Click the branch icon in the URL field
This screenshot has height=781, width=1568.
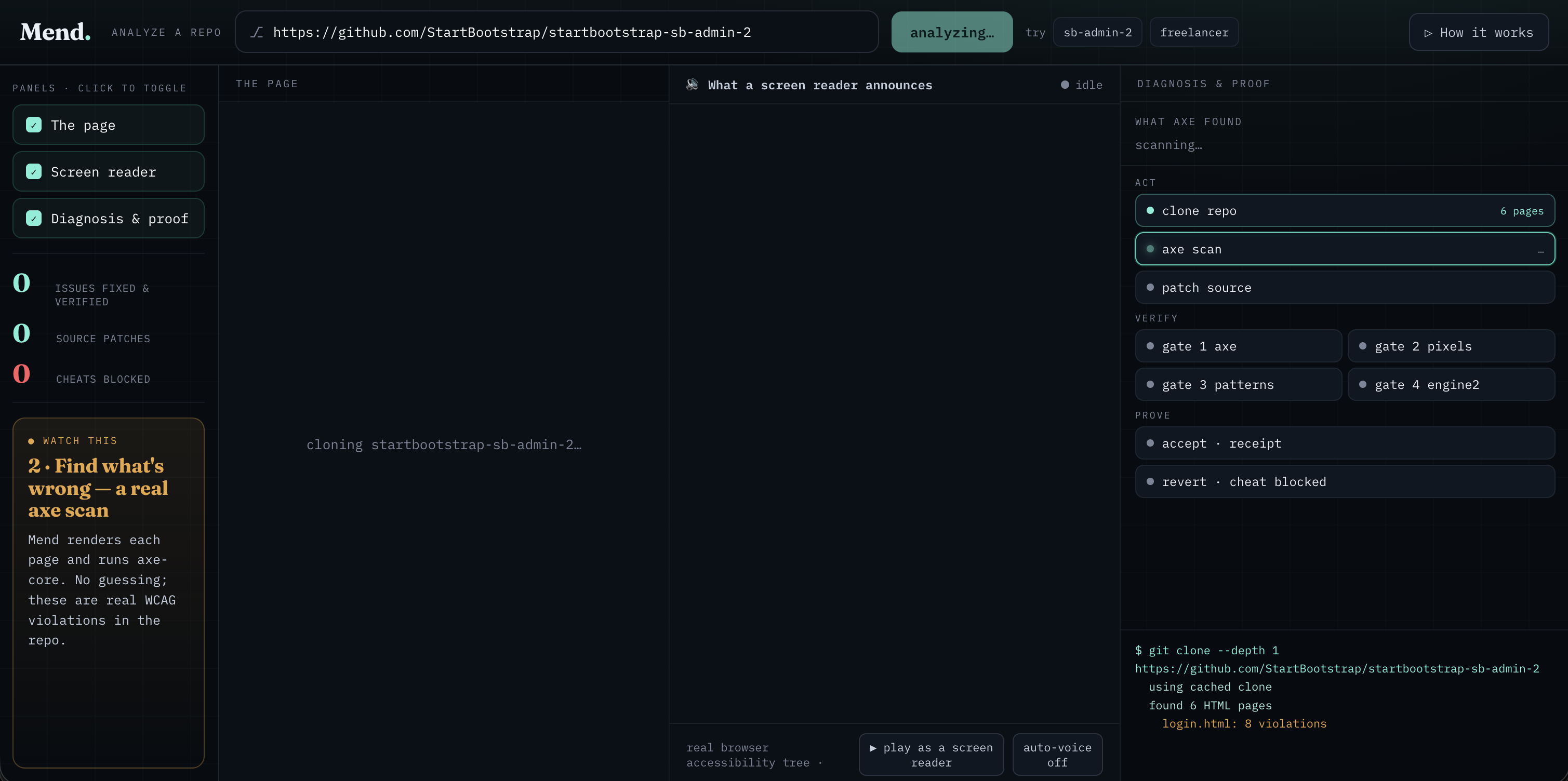257,32
